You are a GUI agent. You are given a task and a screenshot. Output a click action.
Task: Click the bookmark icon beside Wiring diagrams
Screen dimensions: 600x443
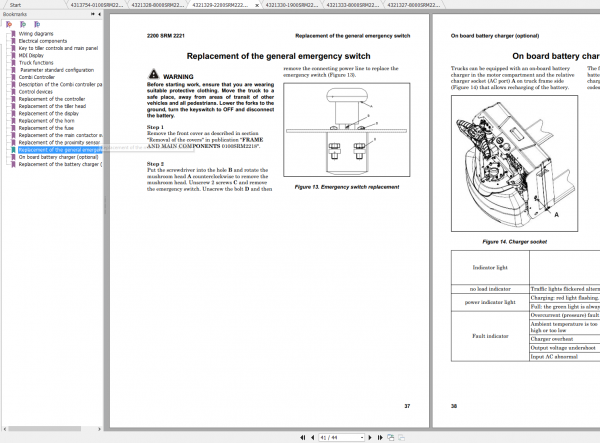(13, 34)
